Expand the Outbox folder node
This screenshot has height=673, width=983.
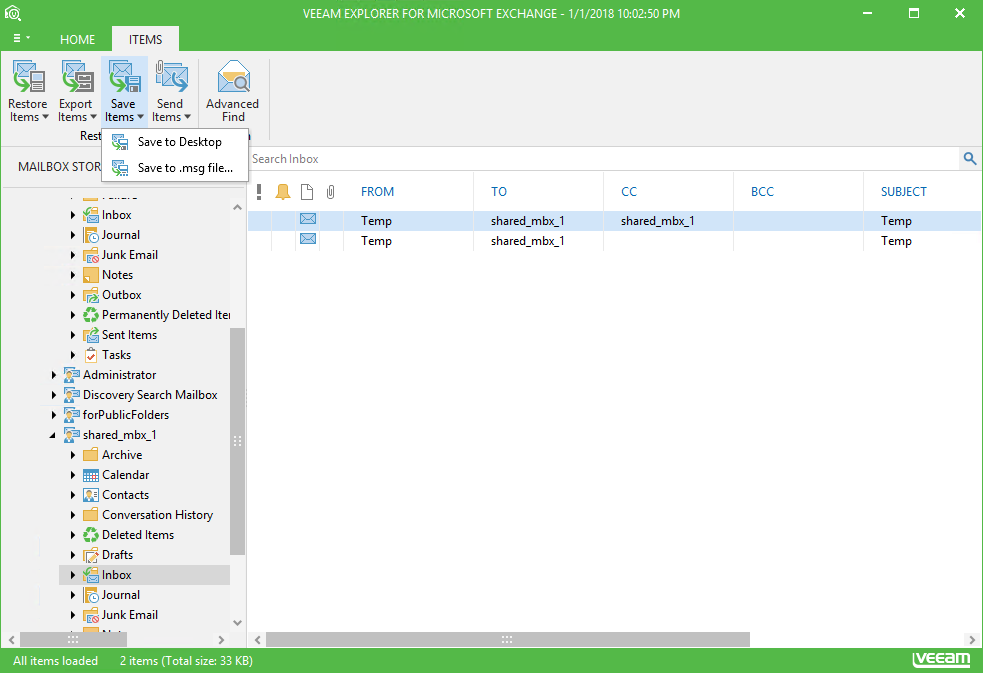pyautogui.click(x=73, y=295)
